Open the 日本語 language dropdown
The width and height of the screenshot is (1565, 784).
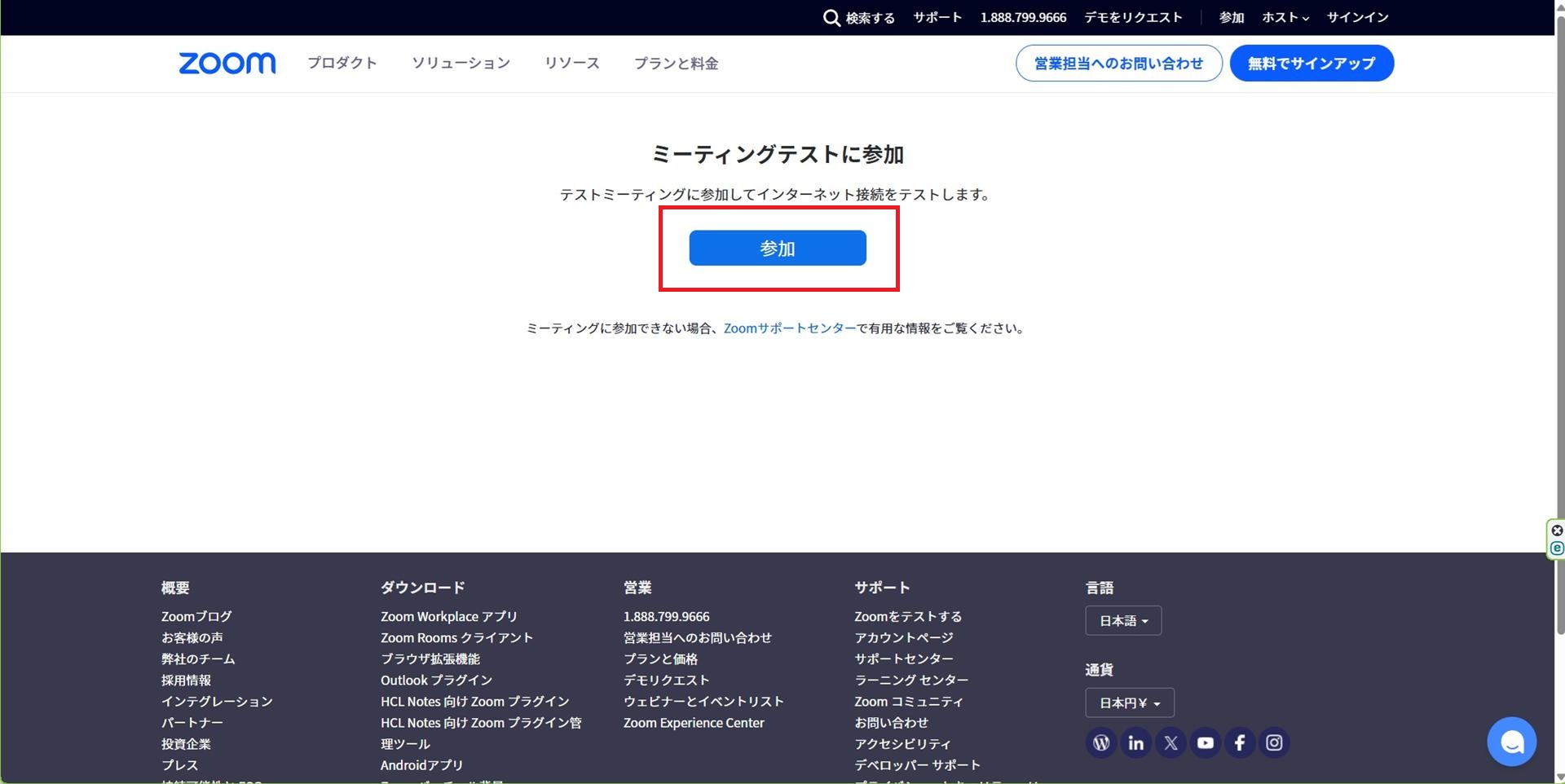[x=1123, y=621]
